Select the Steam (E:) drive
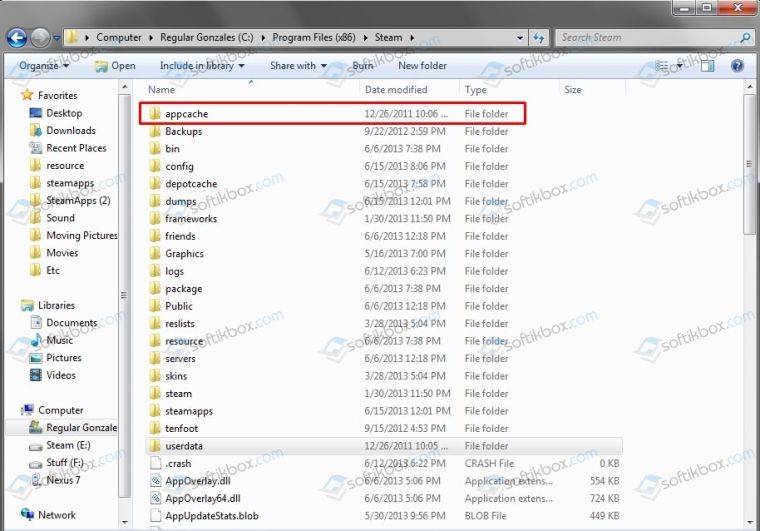 point(60,445)
